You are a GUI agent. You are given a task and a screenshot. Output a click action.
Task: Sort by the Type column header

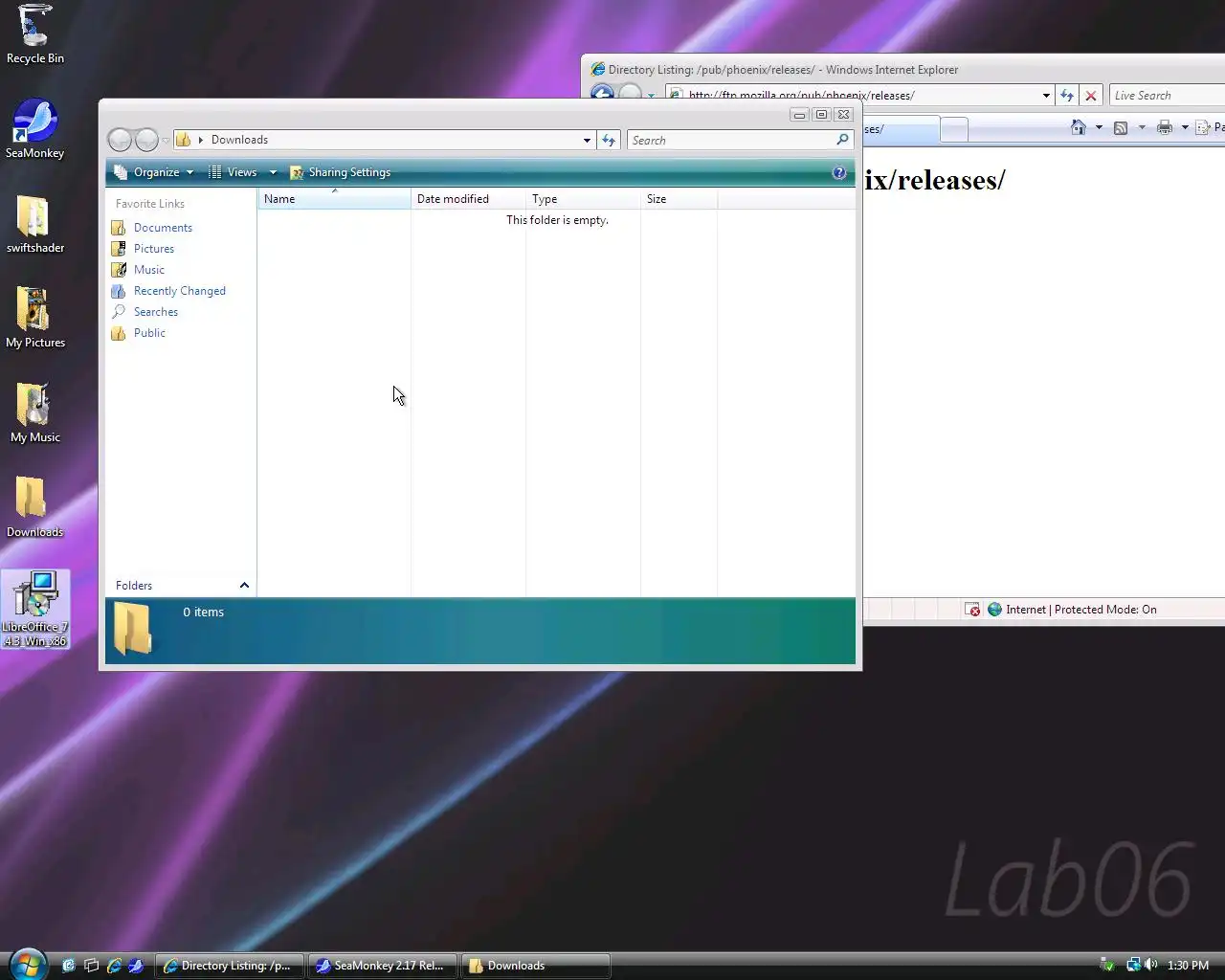tap(583, 199)
